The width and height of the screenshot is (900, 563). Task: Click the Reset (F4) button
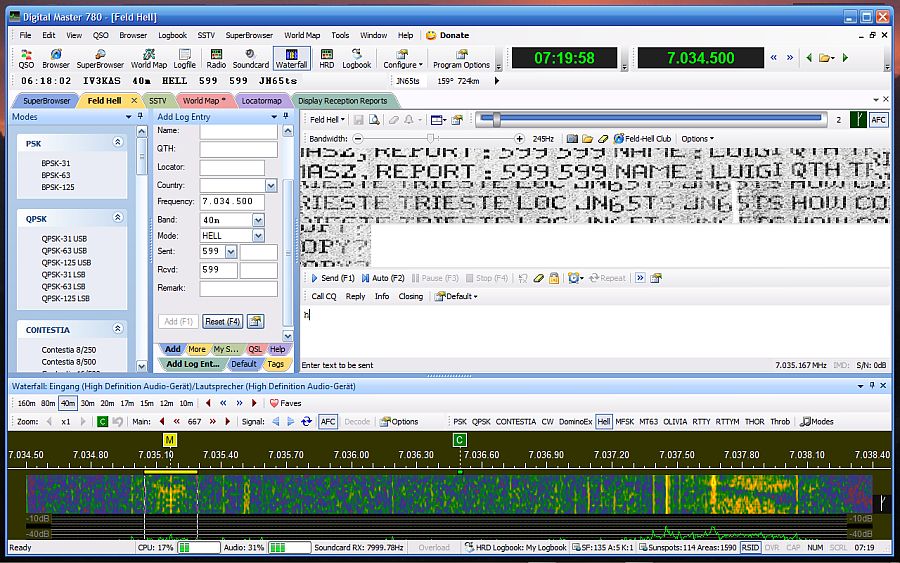[x=222, y=321]
